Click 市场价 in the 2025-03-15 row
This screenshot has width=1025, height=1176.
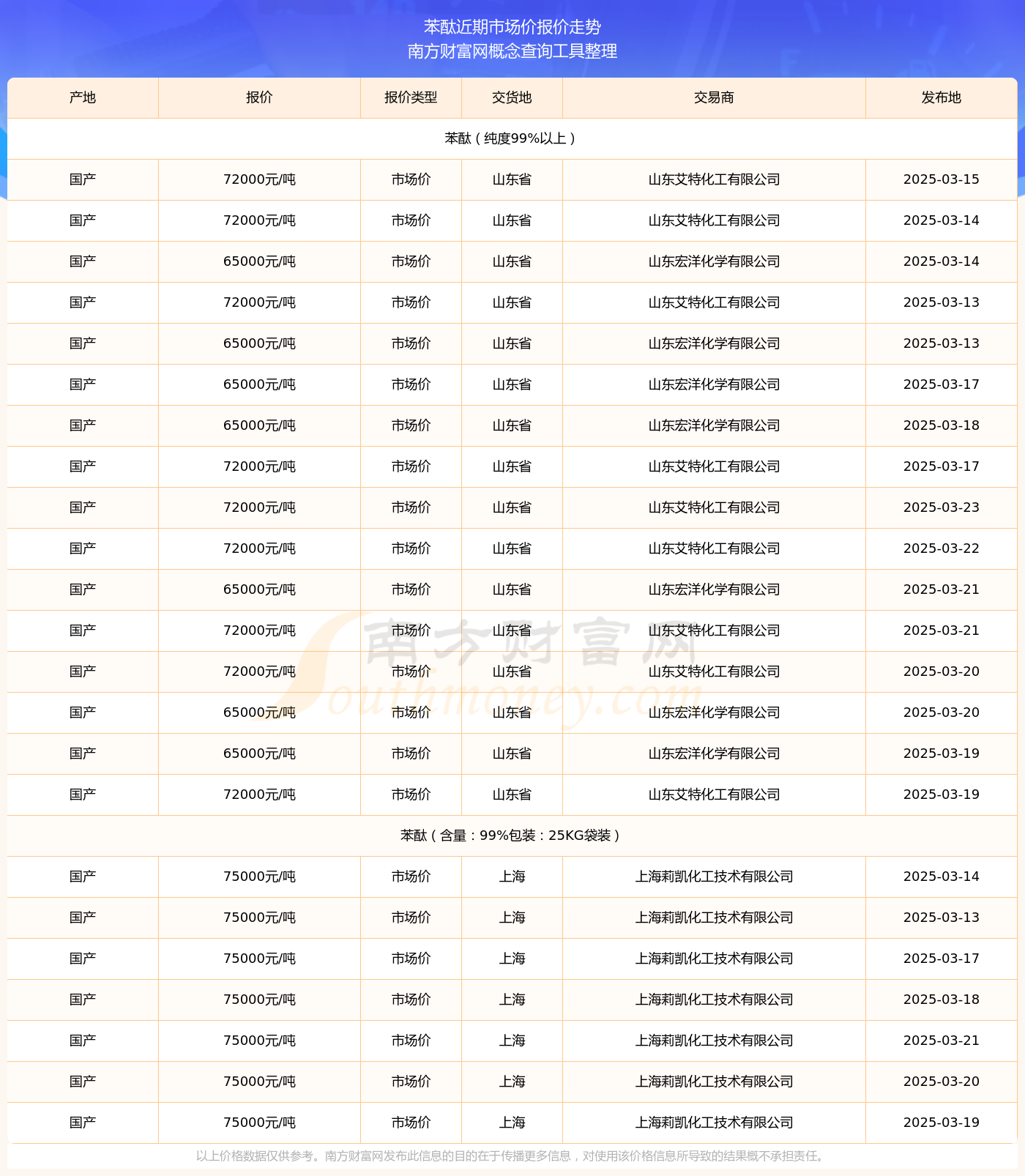coord(411,179)
